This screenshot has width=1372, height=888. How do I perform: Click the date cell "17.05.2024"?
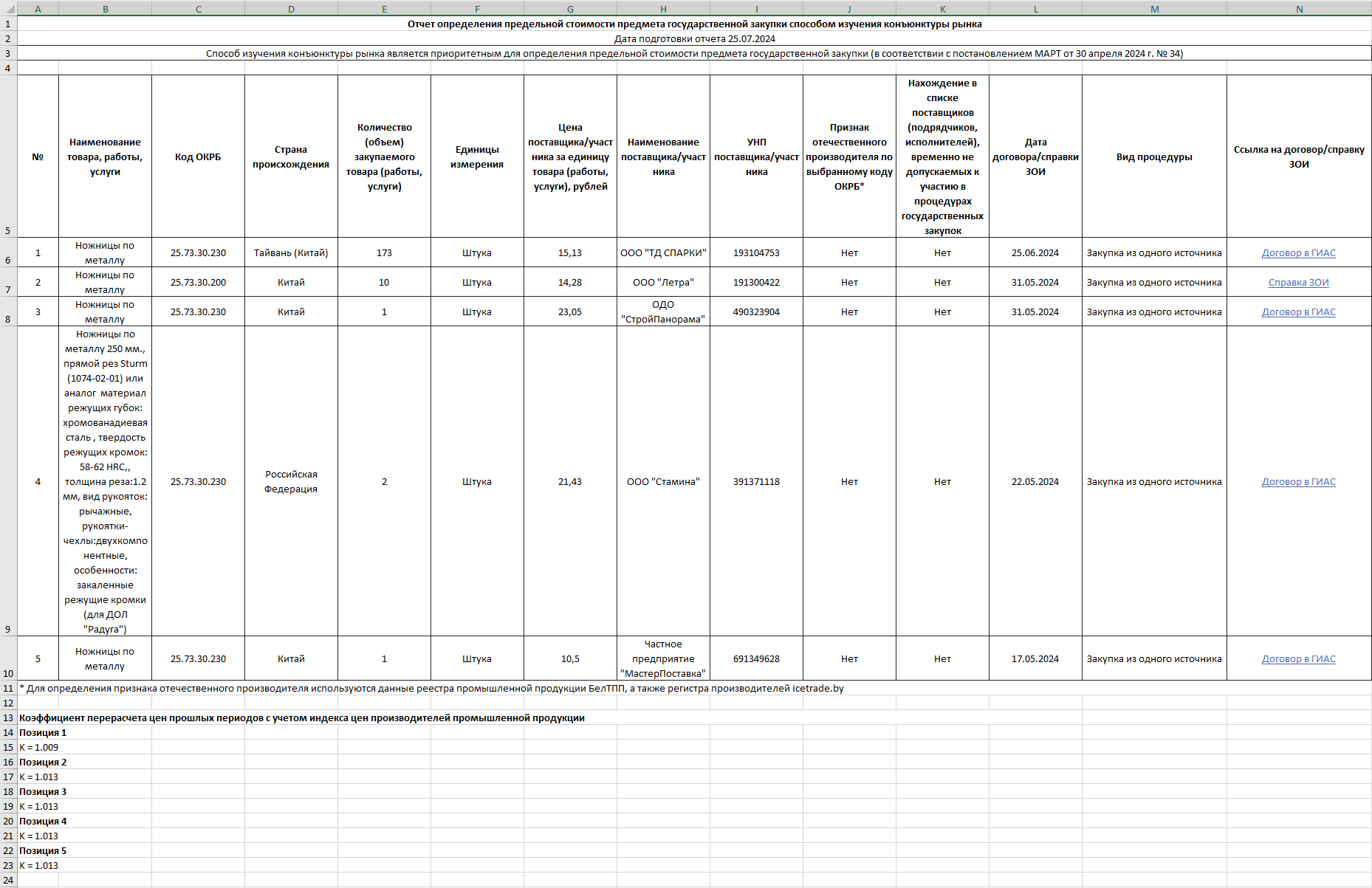click(1035, 658)
